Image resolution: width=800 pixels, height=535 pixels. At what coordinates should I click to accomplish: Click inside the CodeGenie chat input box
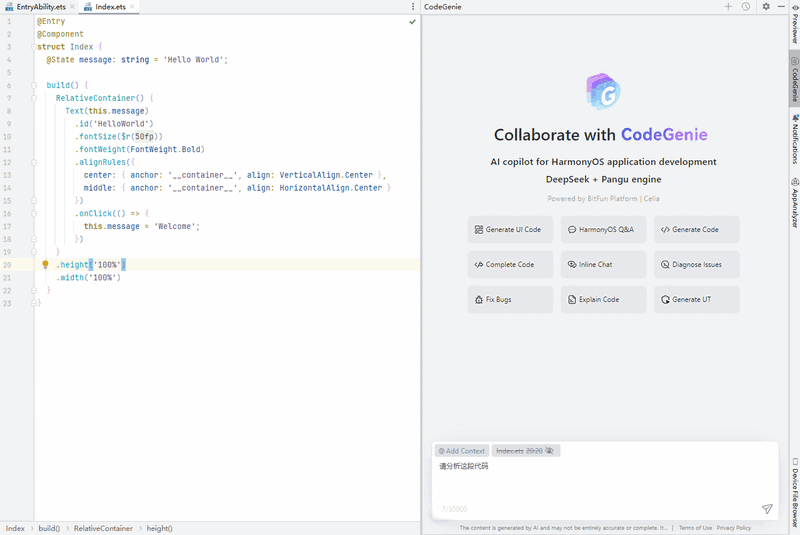coord(600,485)
